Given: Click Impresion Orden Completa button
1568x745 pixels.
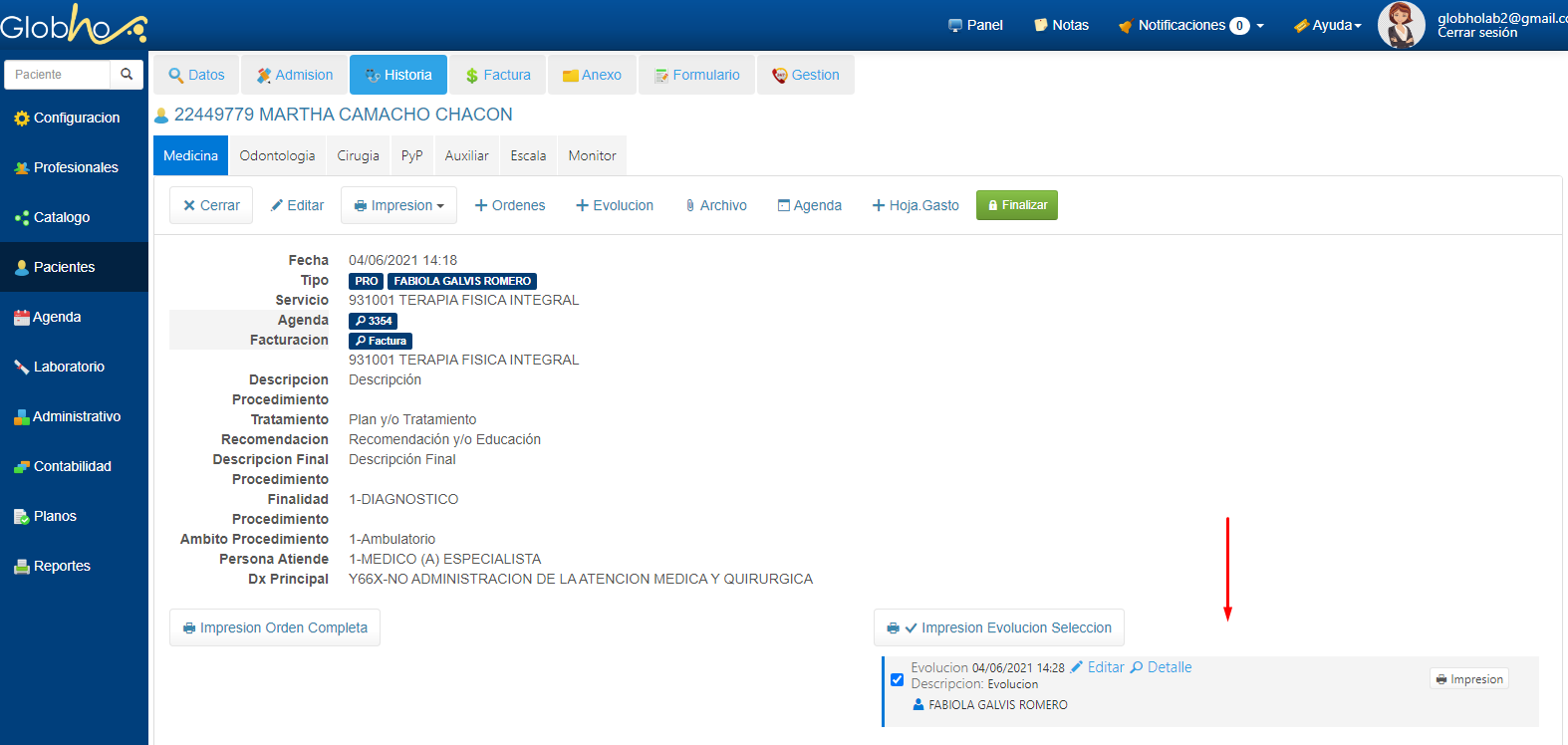Looking at the screenshot, I should point(275,627).
